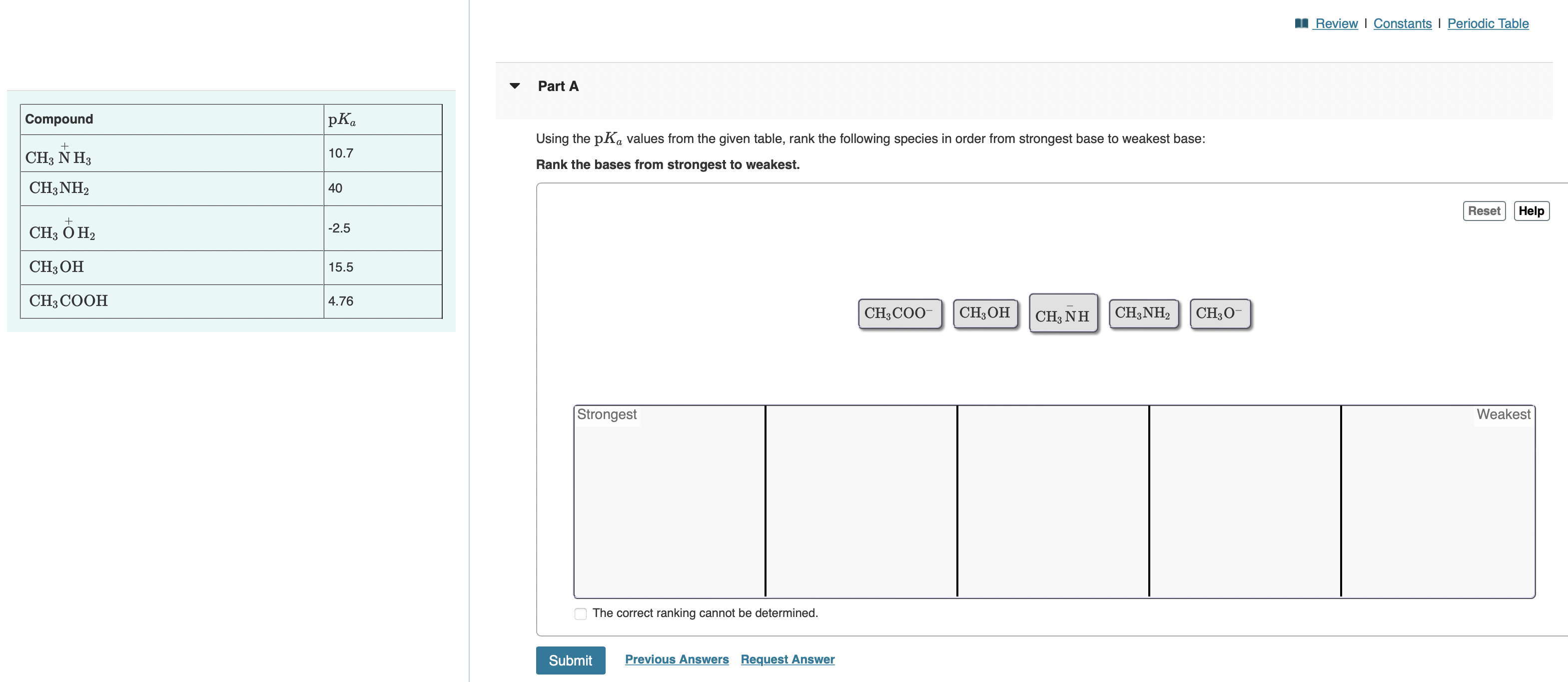Open Review using the book icon
Image resolution: width=1568 pixels, height=682 pixels.
(1303, 23)
